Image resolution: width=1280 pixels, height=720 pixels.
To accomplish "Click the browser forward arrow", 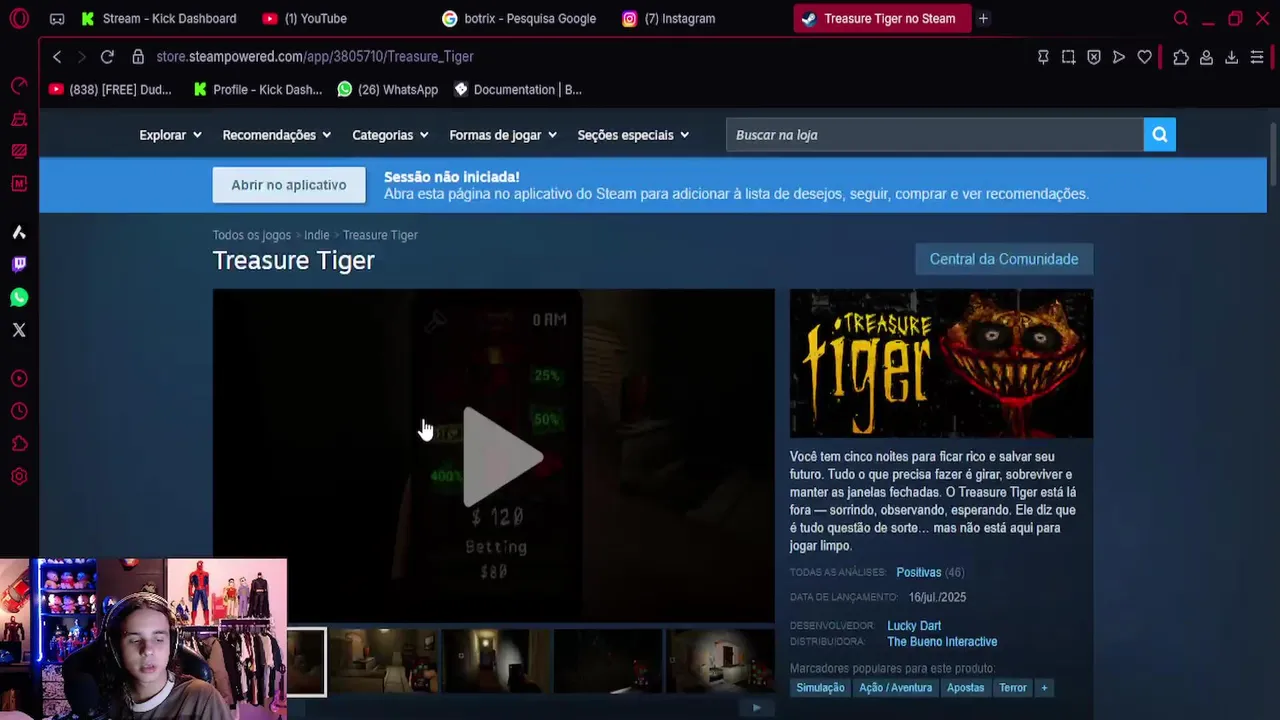I will 82,57.
